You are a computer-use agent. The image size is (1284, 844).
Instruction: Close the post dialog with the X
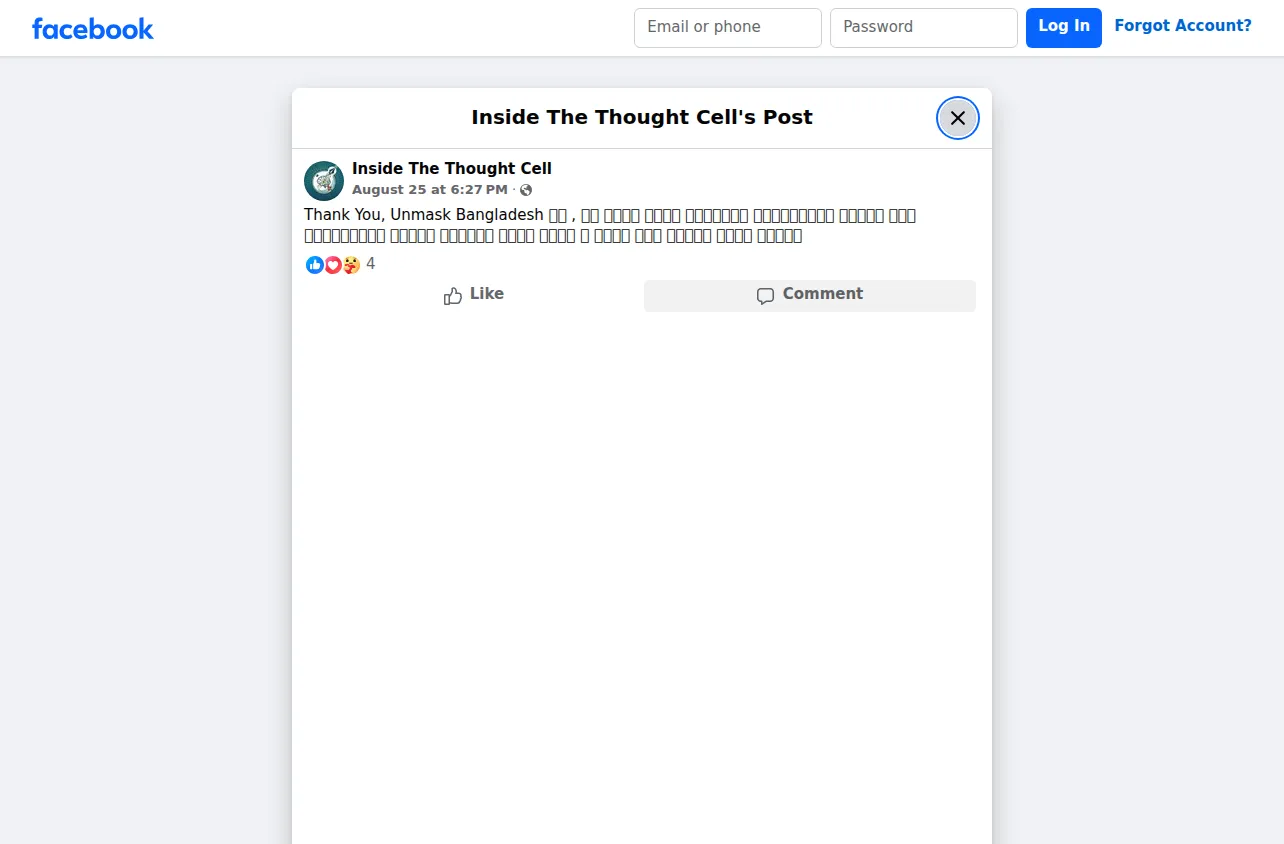(x=957, y=118)
